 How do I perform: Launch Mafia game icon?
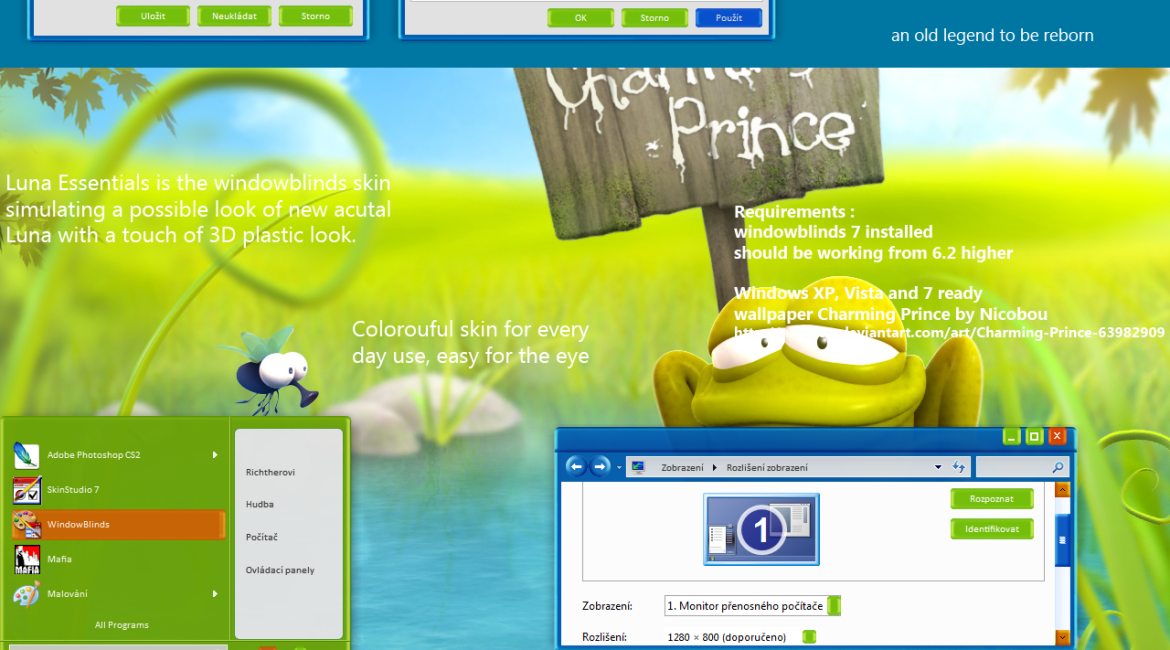27,559
